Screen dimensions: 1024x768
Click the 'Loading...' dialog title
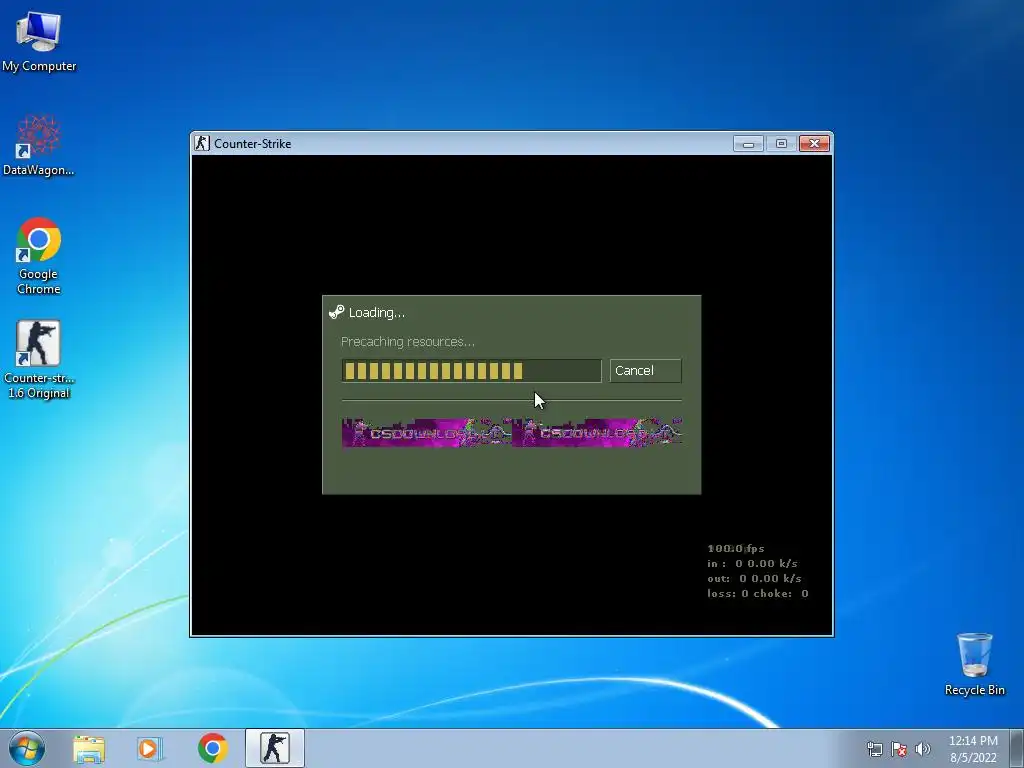[x=377, y=313]
